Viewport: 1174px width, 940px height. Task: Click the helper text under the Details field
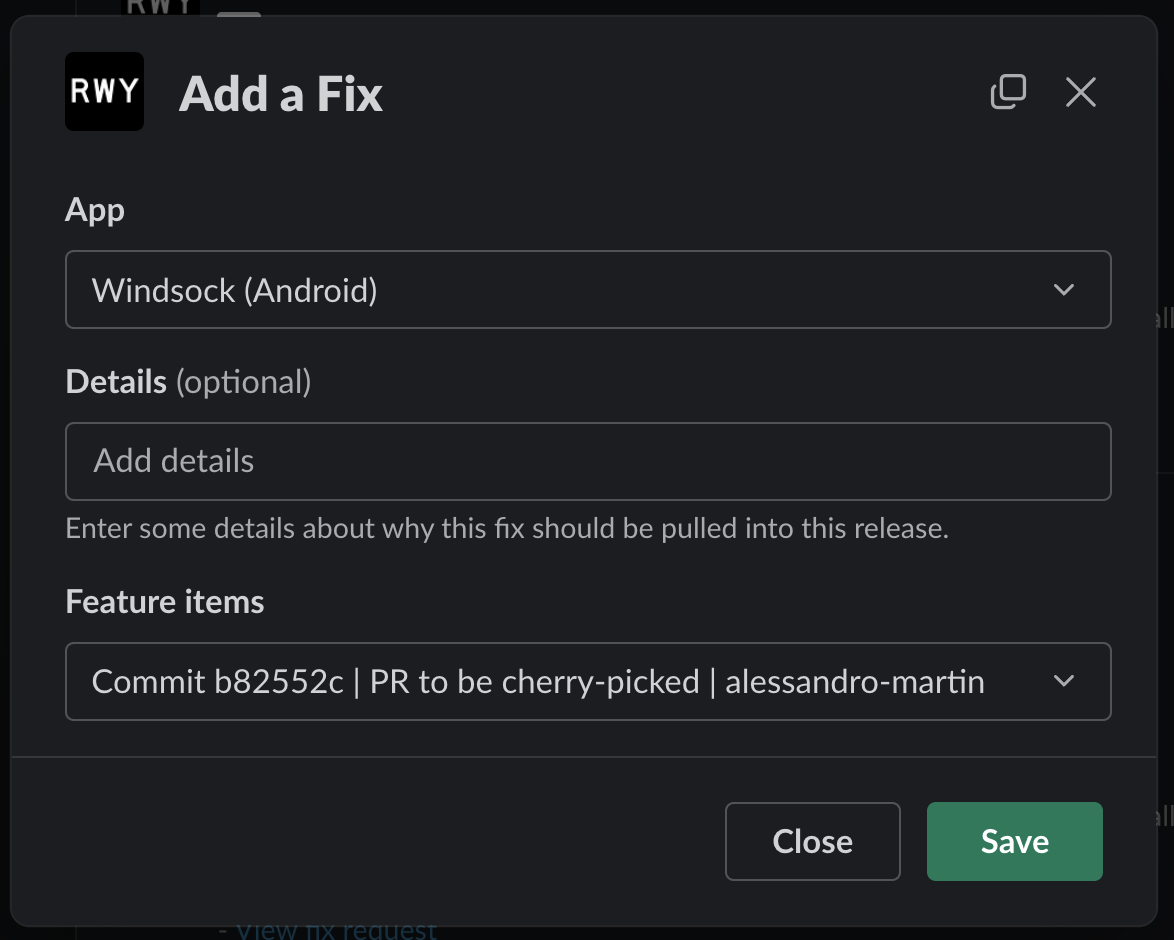[506, 528]
